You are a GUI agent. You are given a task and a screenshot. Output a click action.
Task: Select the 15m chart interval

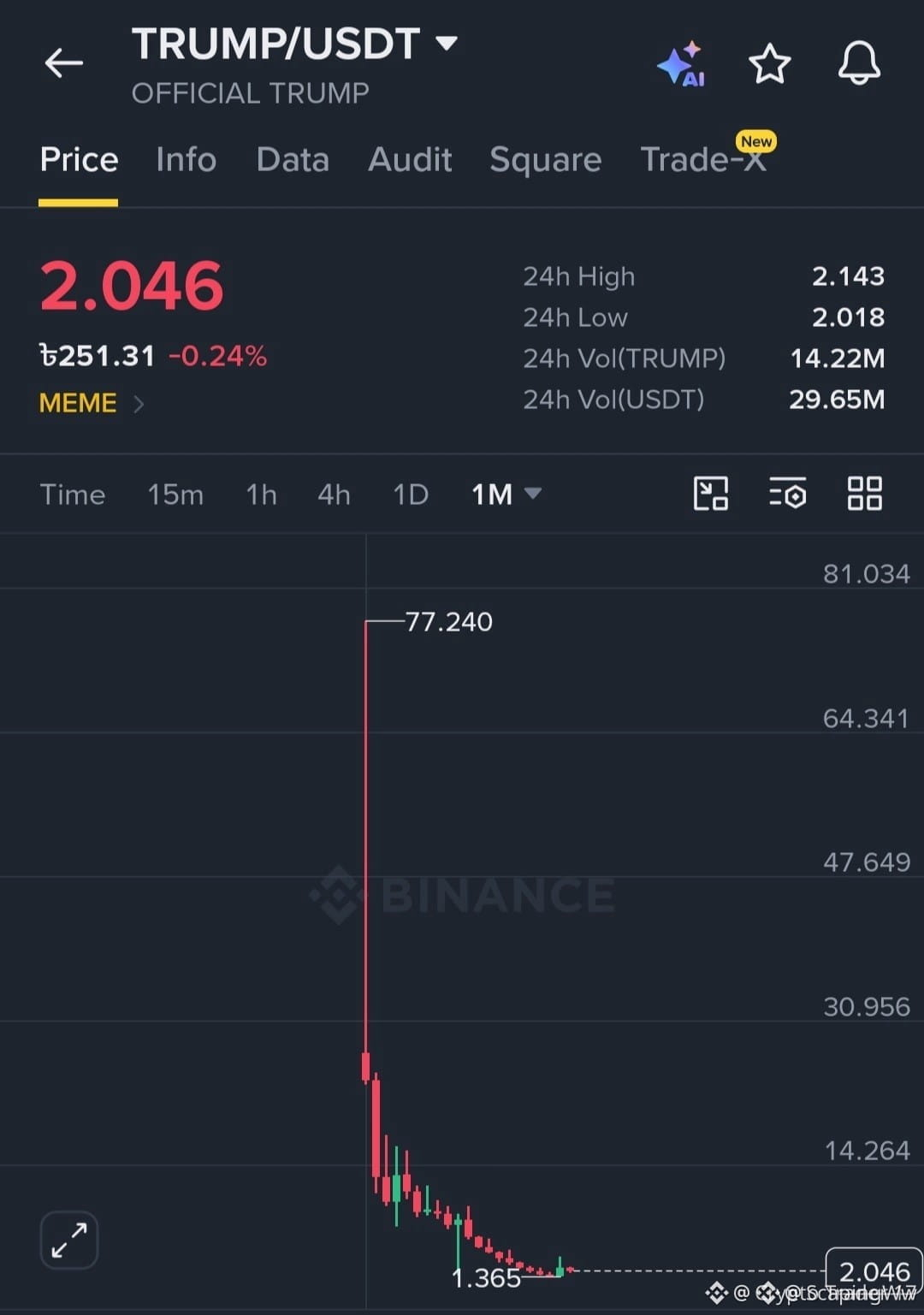175,495
